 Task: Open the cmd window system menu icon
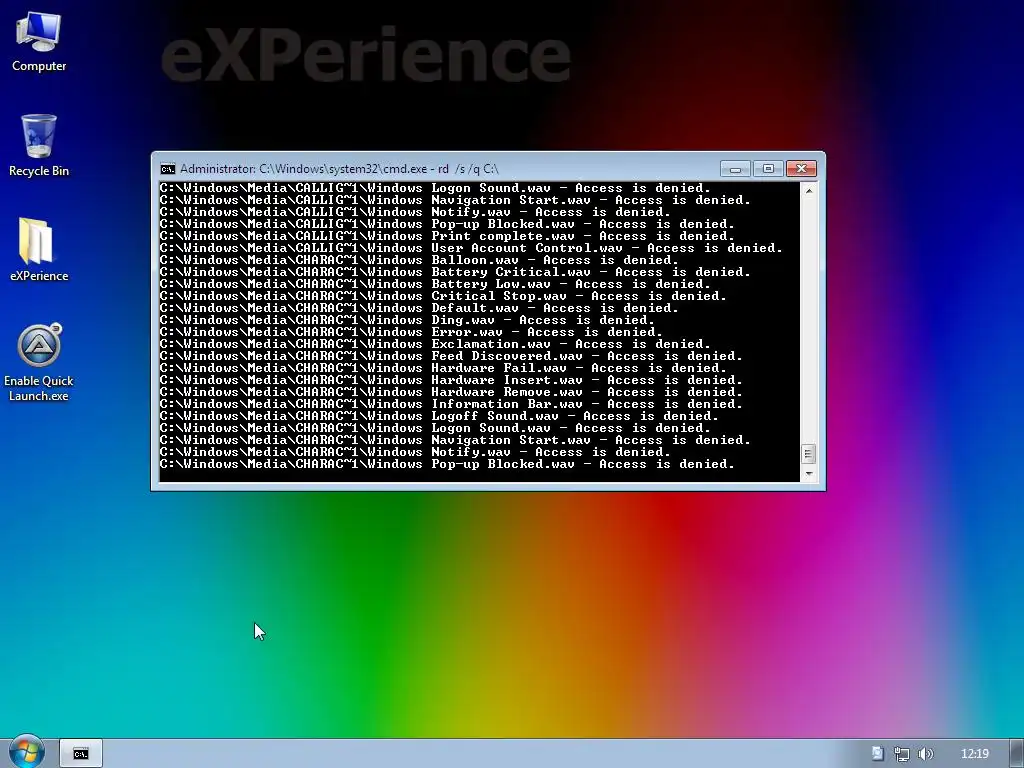tap(168, 169)
